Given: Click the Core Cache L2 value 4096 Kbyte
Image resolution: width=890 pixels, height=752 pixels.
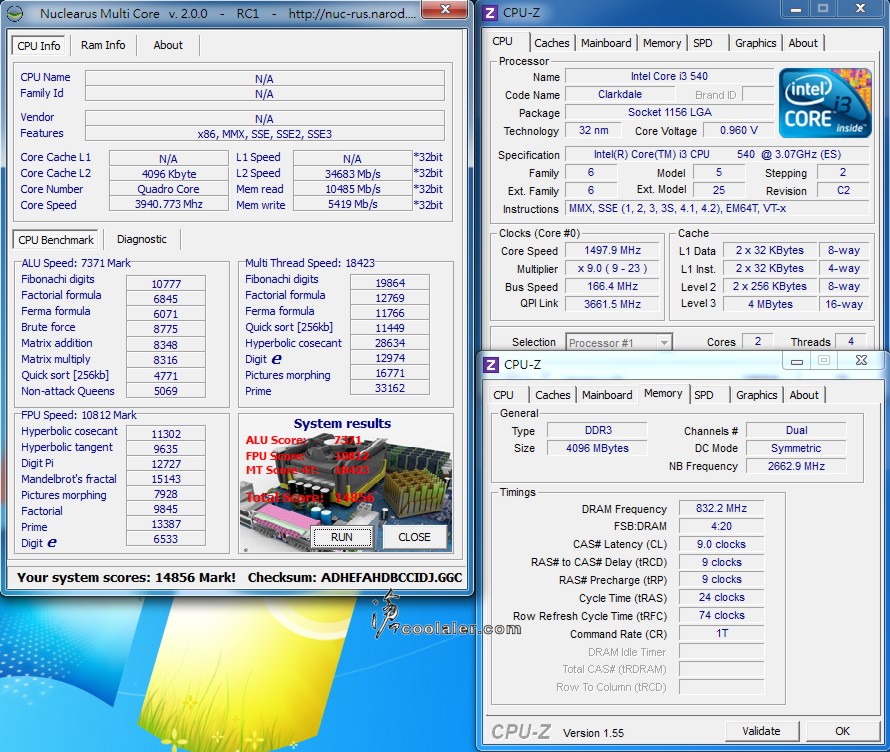Looking at the screenshot, I should pos(169,174).
